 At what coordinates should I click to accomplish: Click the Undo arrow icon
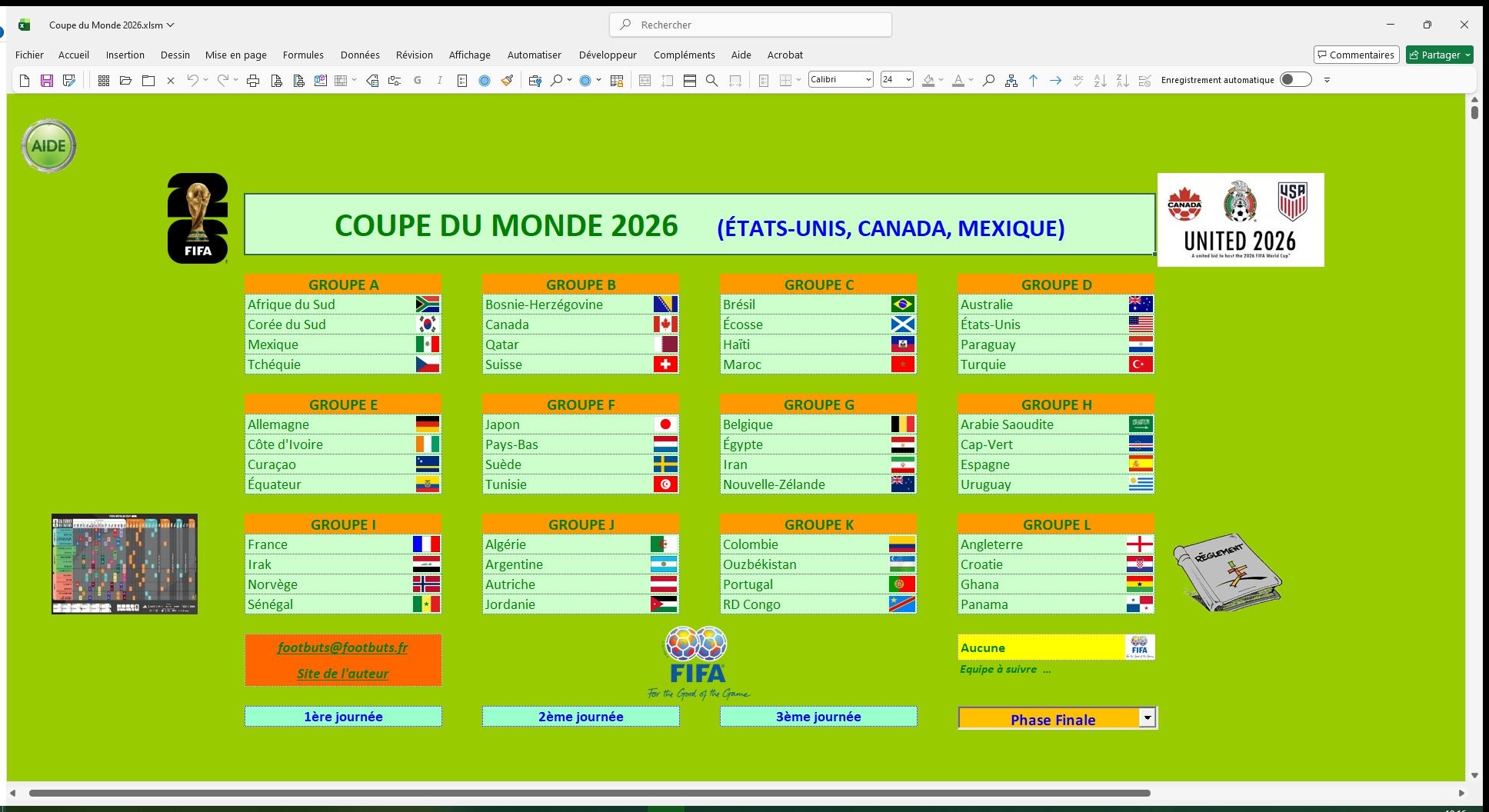click(192, 80)
